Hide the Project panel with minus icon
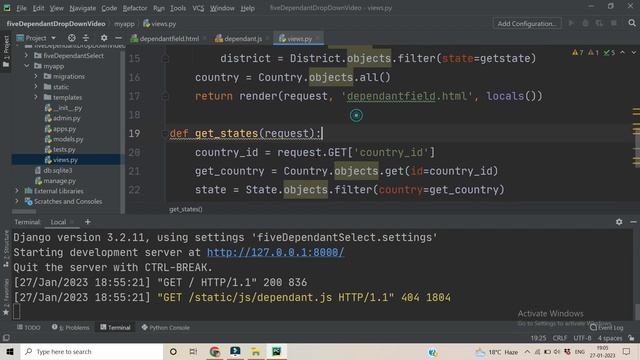This screenshot has width=640, height=360. point(118,38)
